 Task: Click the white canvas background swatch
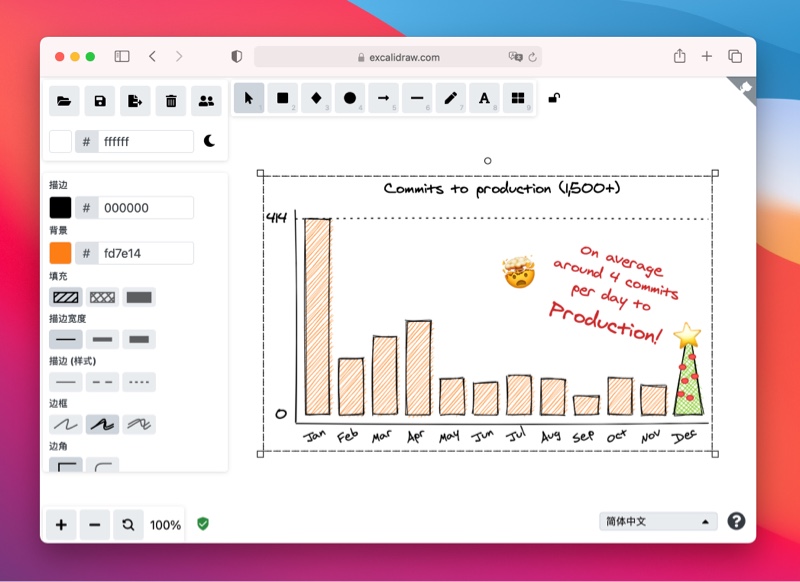tap(60, 141)
